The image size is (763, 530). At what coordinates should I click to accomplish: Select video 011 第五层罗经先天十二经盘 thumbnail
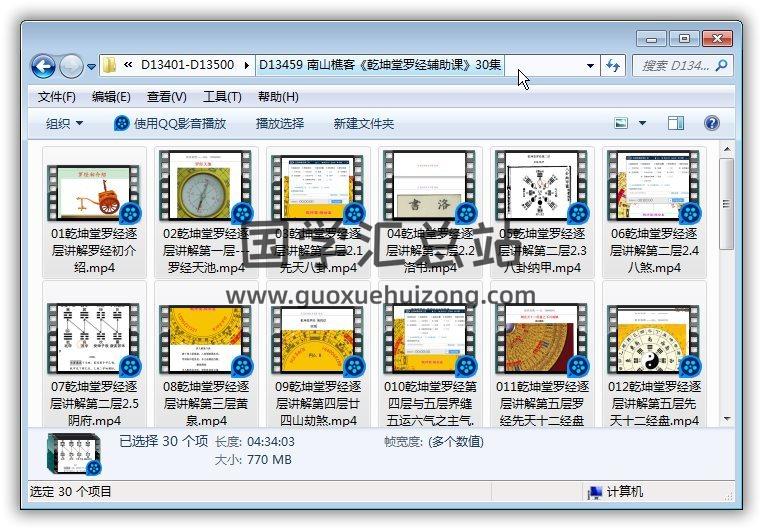pyautogui.click(x=541, y=339)
